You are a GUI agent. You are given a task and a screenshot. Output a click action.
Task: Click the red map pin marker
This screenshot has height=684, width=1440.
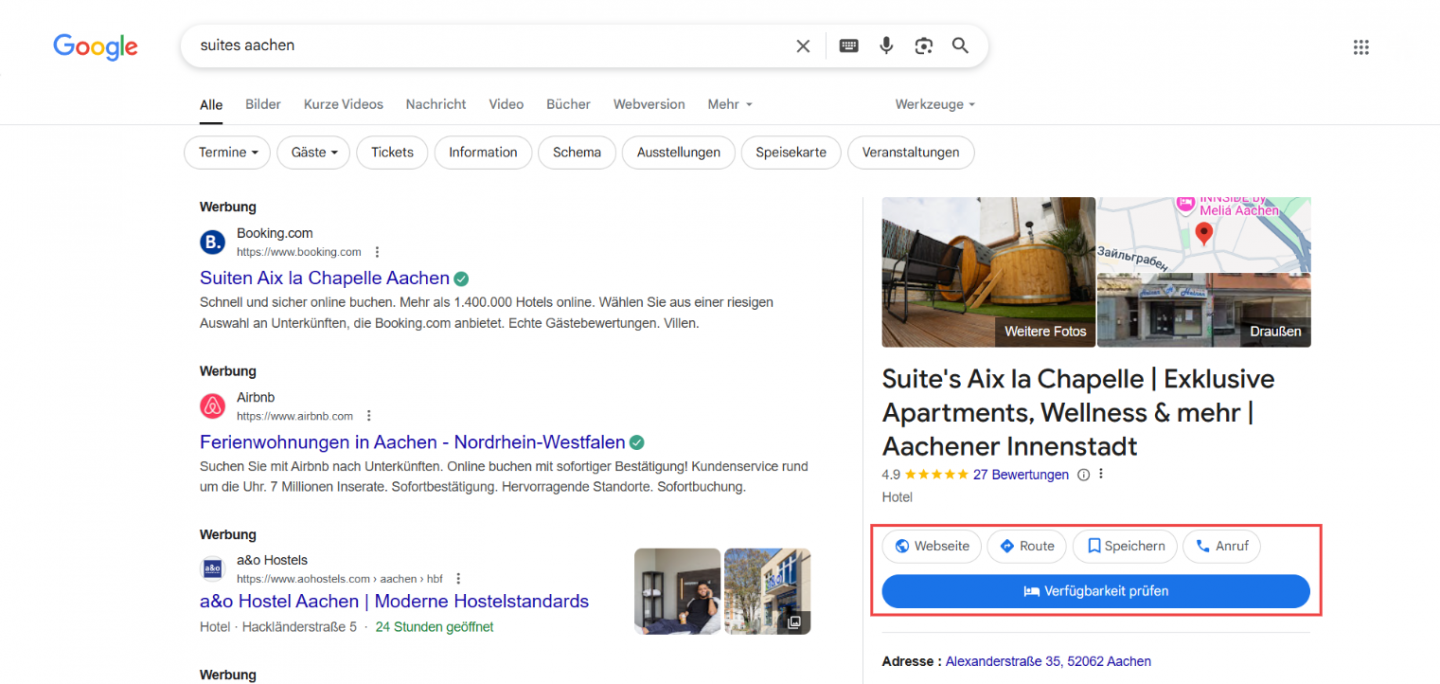(x=1204, y=235)
